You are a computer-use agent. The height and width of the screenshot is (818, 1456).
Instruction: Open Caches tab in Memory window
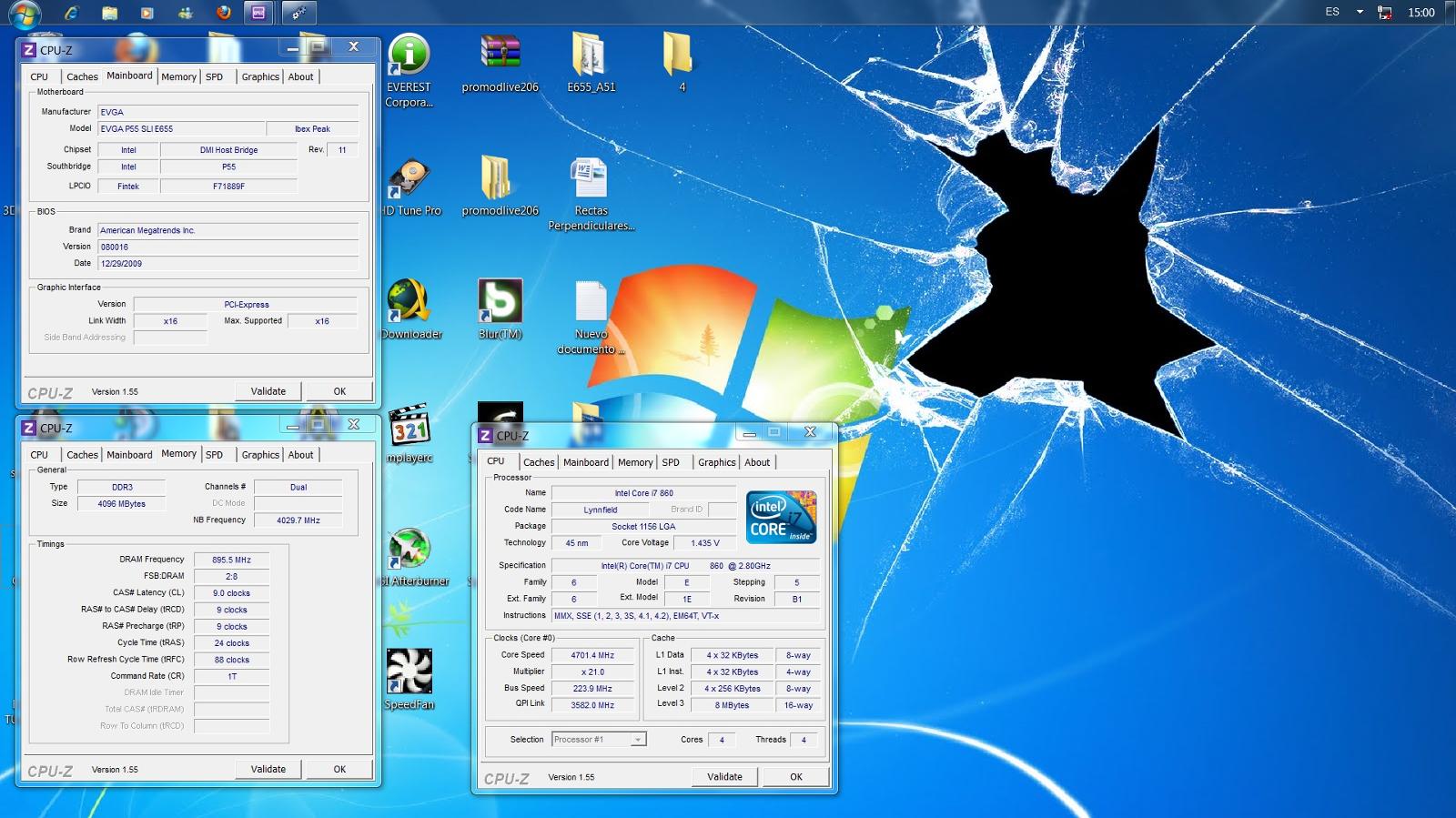pos(82,454)
